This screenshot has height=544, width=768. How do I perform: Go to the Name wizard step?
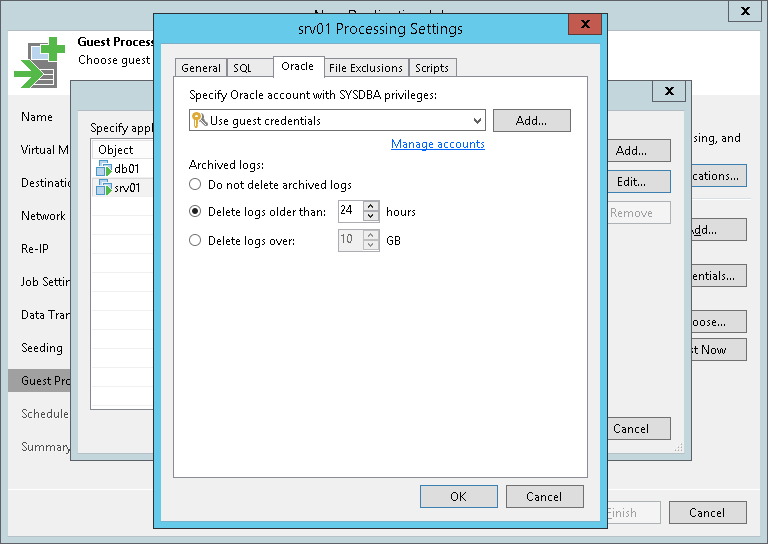coord(37,117)
